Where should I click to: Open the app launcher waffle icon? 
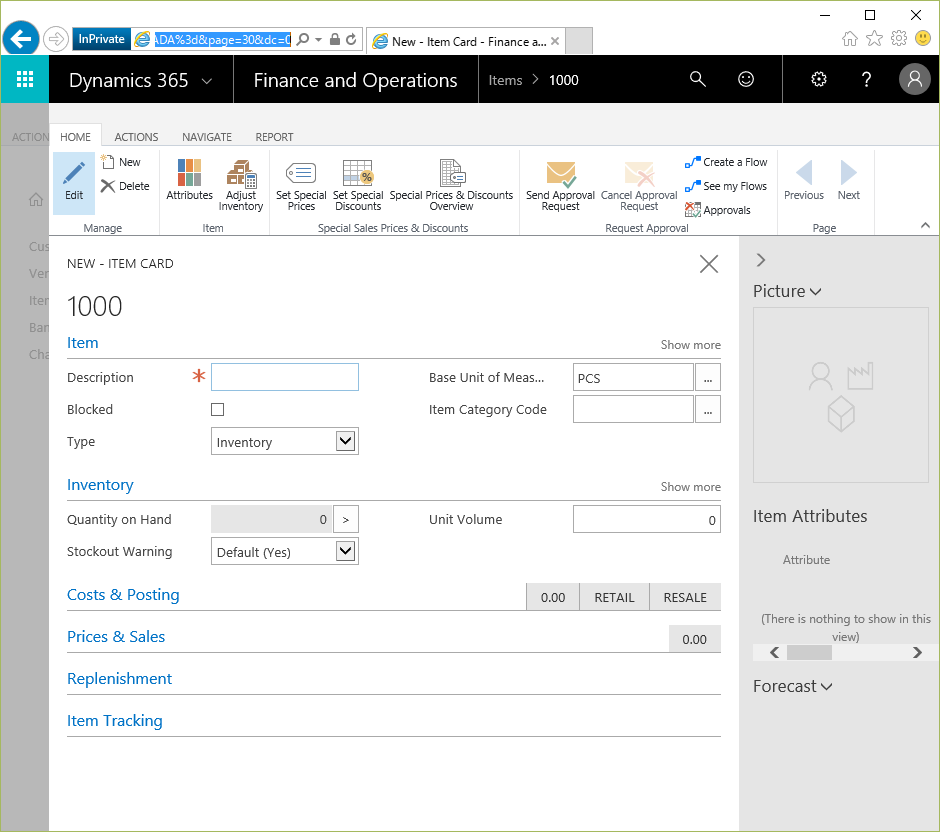pyautogui.click(x=25, y=80)
